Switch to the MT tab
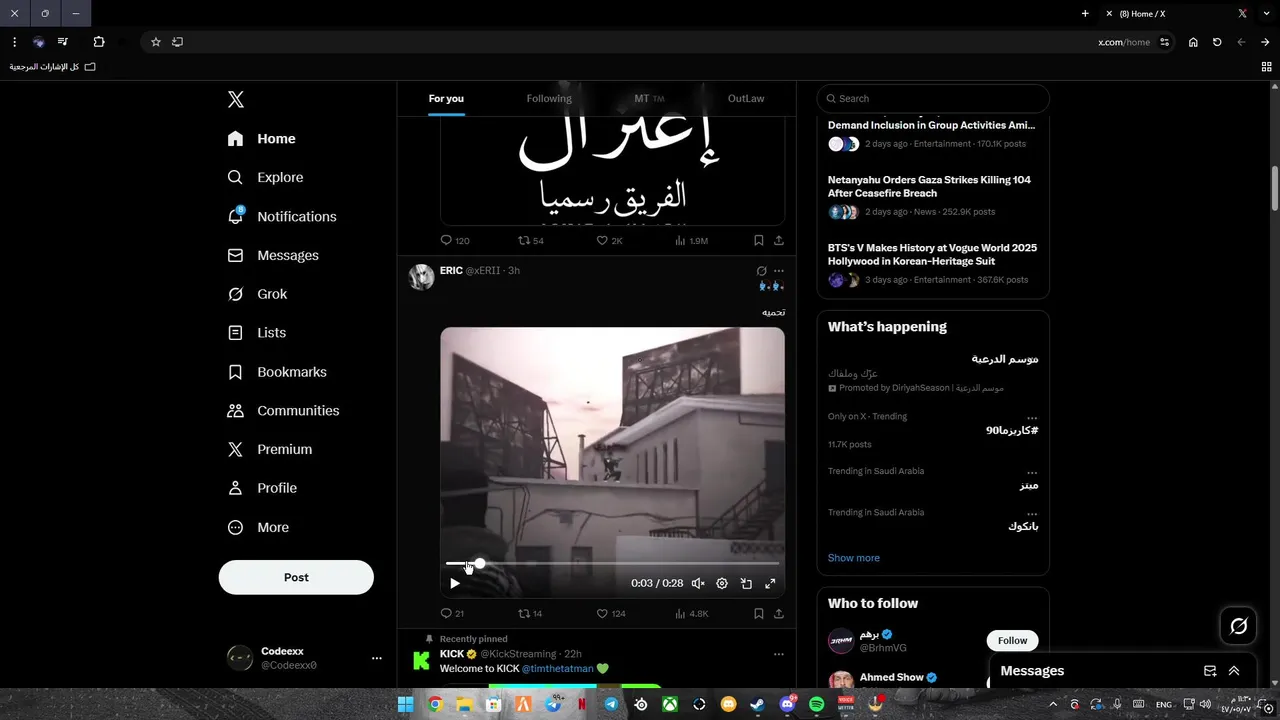Screen dimensions: 1280x720 649,98
